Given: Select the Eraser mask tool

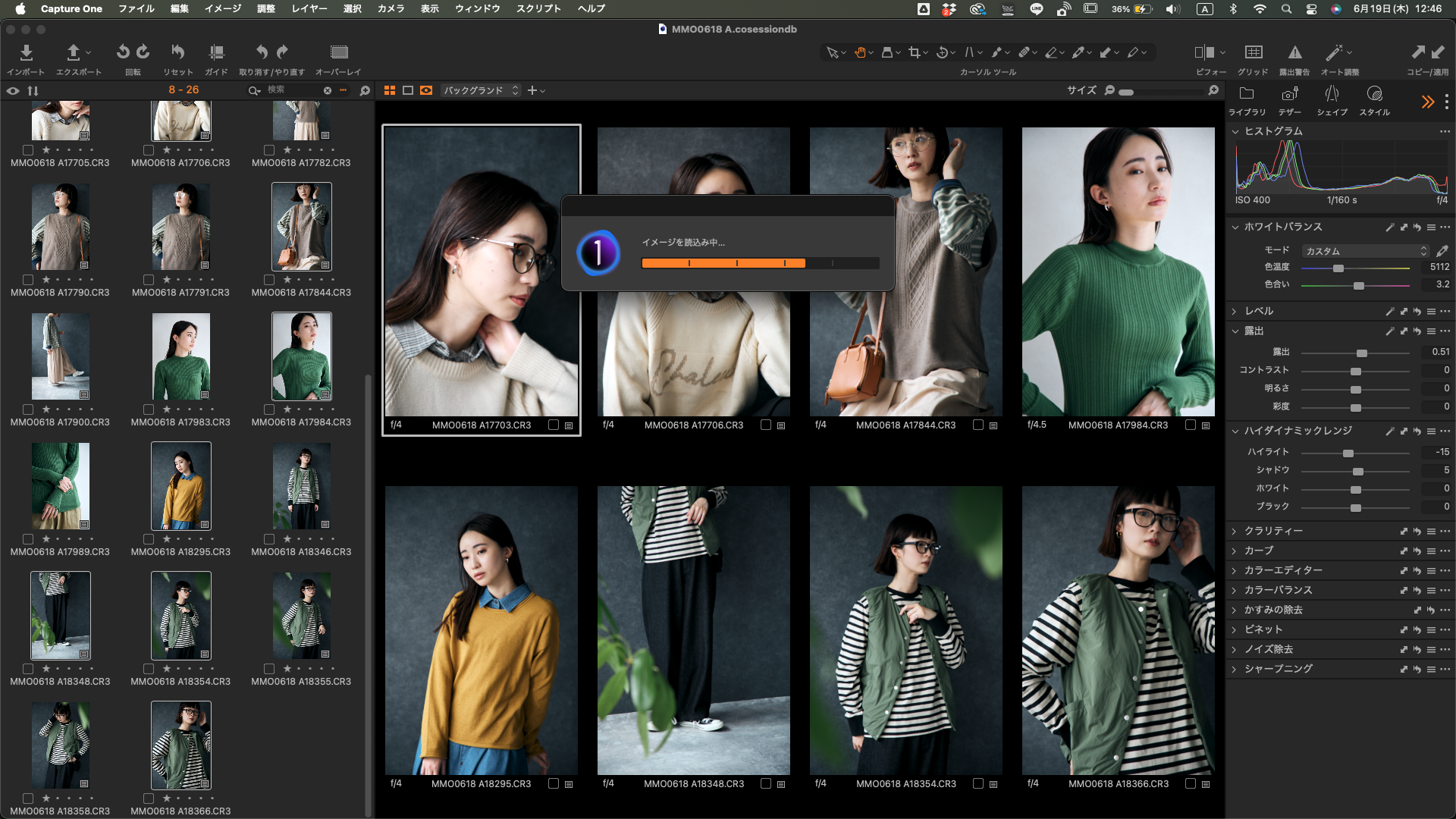Looking at the screenshot, I should tap(1051, 52).
